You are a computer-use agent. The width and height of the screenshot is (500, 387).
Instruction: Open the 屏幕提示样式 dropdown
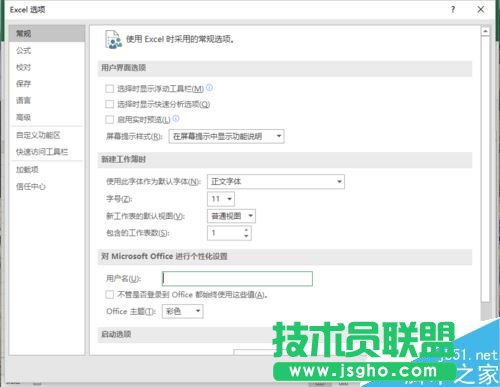[227, 136]
